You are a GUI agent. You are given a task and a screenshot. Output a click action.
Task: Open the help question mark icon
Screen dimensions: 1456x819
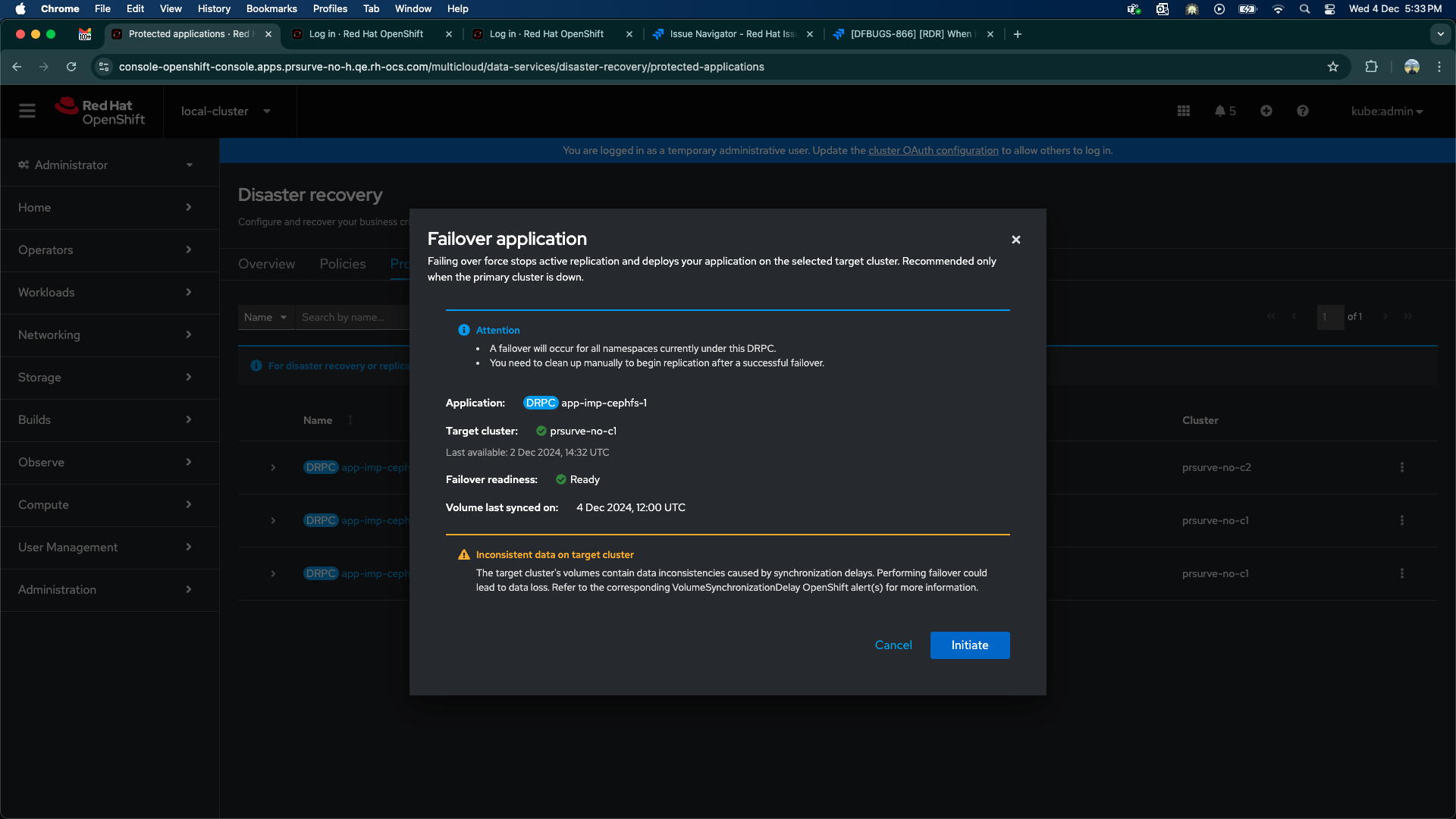(1303, 111)
